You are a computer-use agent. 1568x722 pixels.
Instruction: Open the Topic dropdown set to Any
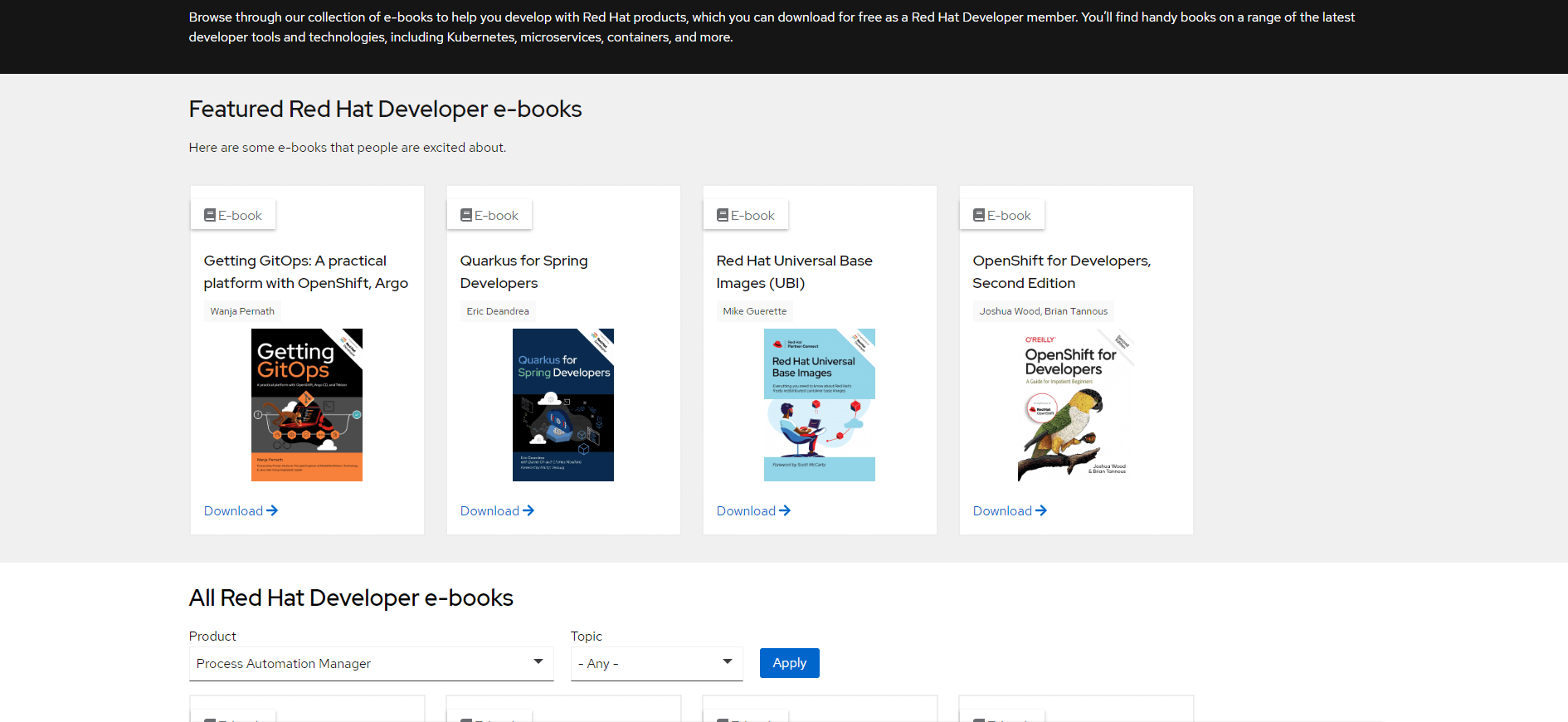tap(656, 664)
